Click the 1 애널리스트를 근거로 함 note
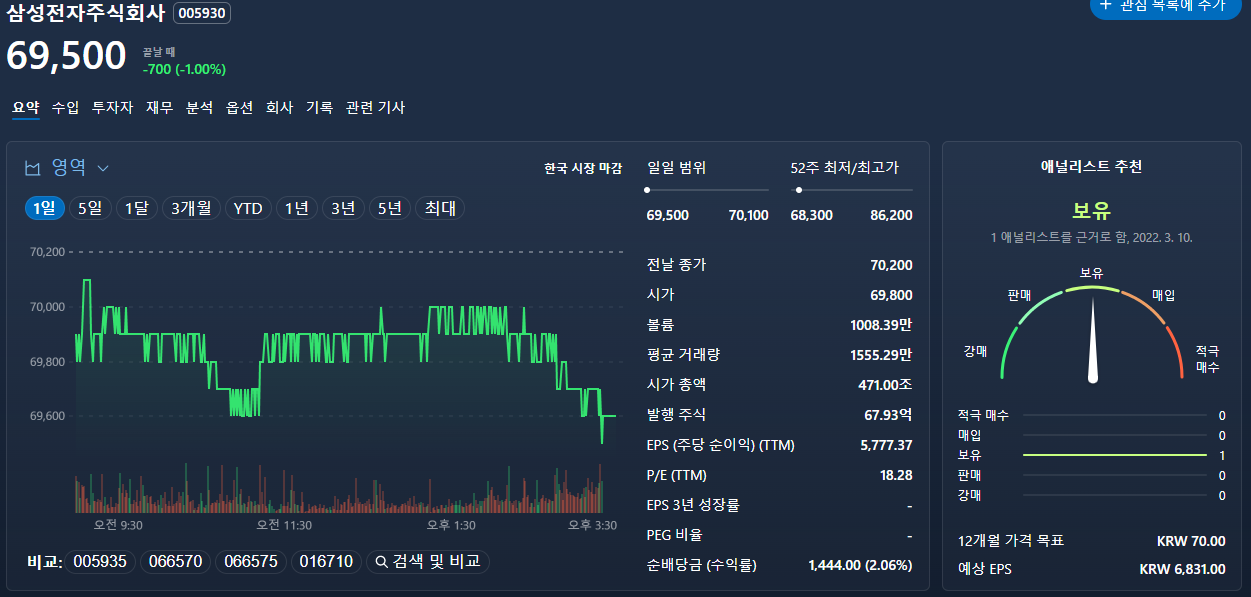 [1092, 238]
